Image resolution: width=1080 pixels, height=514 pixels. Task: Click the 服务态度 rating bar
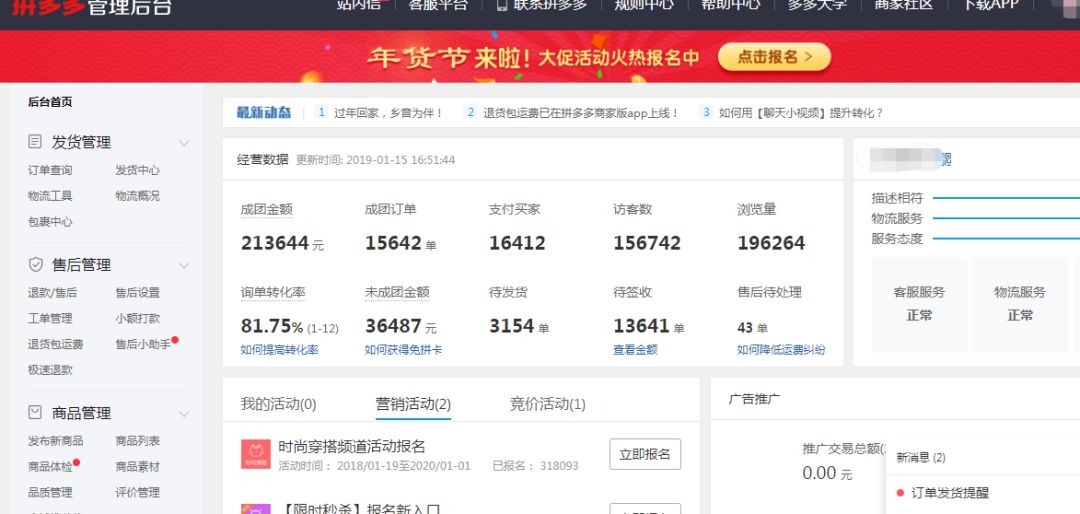tap(1006, 239)
